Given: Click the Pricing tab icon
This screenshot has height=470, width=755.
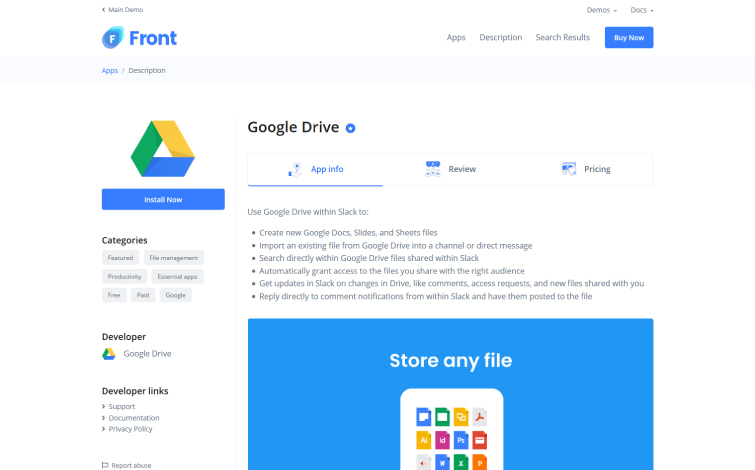Looking at the screenshot, I should (568, 169).
